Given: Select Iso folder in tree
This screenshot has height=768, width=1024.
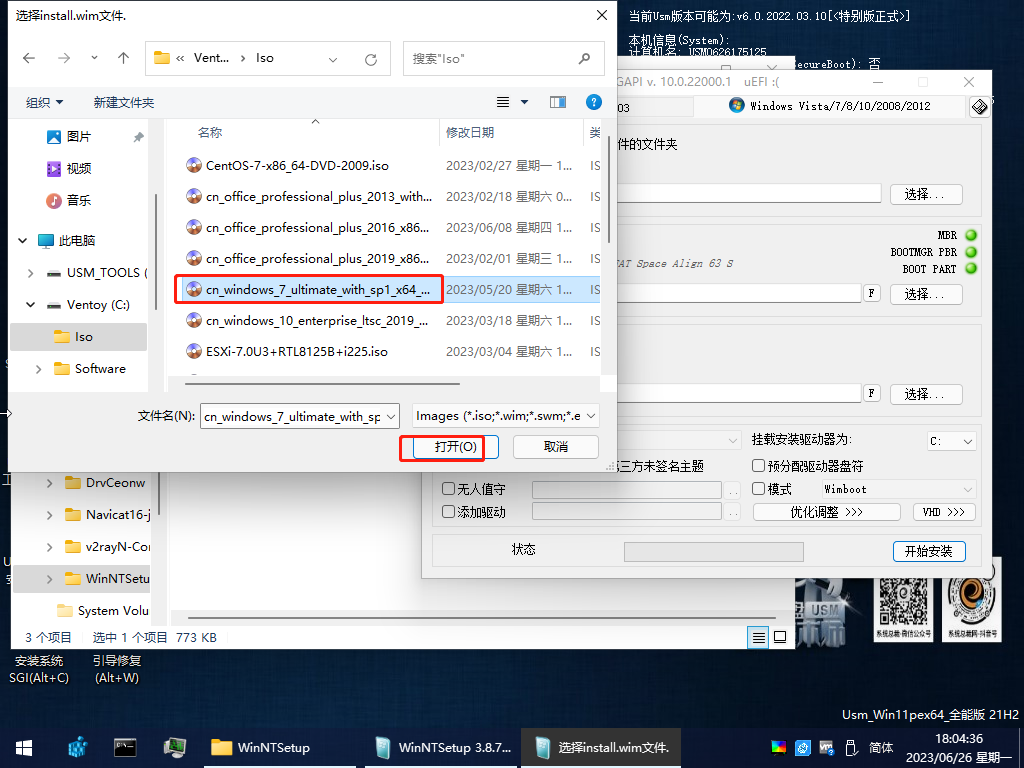Looking at the screenshot, I should (x=78, y=337).
